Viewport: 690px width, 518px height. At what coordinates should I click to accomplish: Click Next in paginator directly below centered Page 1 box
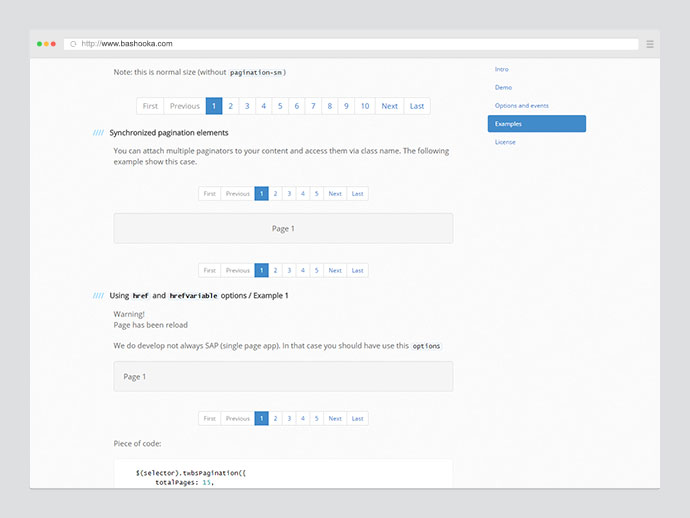335,270
